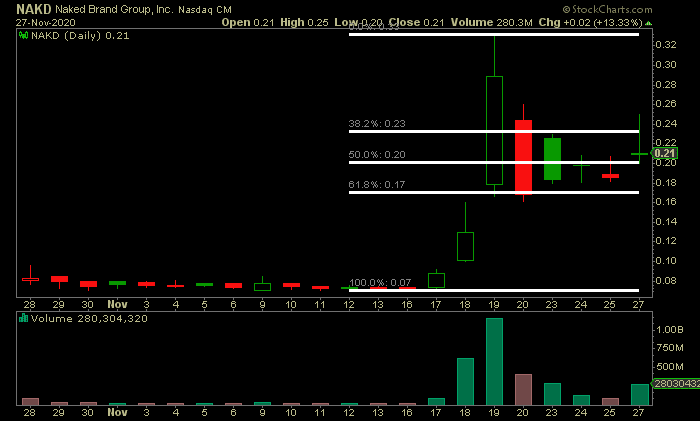Viewport: 700px width, 421px height.
Task: Click the green 0.21 current price tag
Action: (x=665, y=153)
